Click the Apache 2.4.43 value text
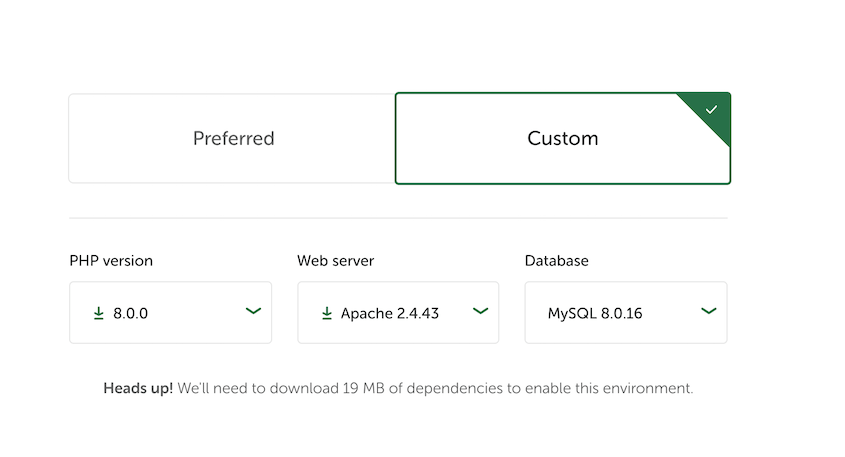 390,313
